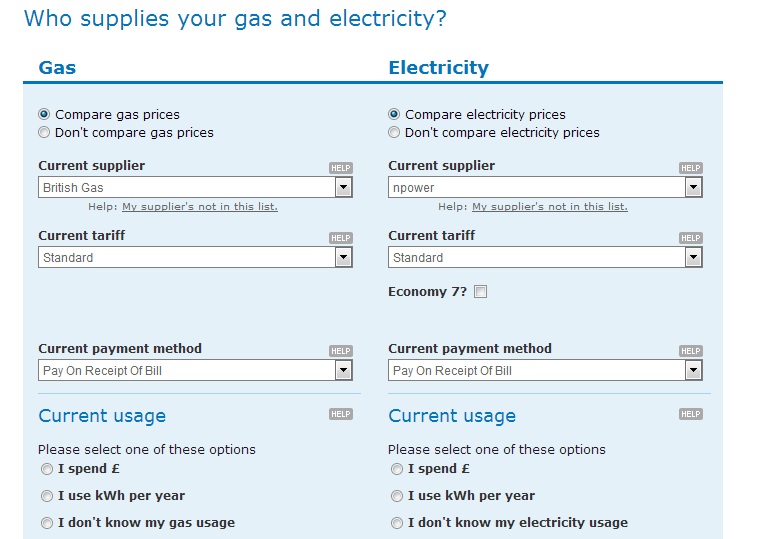Open HELP icon beside electricity Current tariff
This screenshot has height=539, width=778.
(691, 238)
